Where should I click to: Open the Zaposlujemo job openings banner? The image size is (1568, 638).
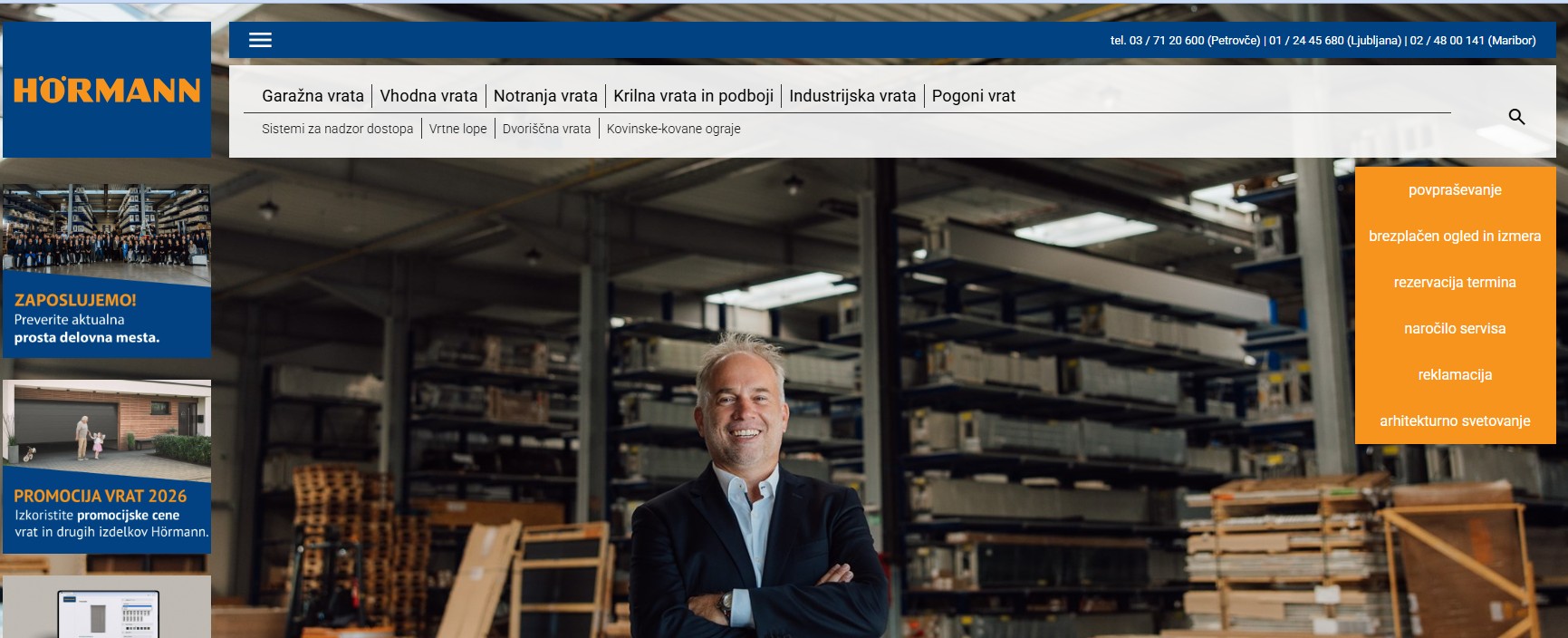click(107, 271)
